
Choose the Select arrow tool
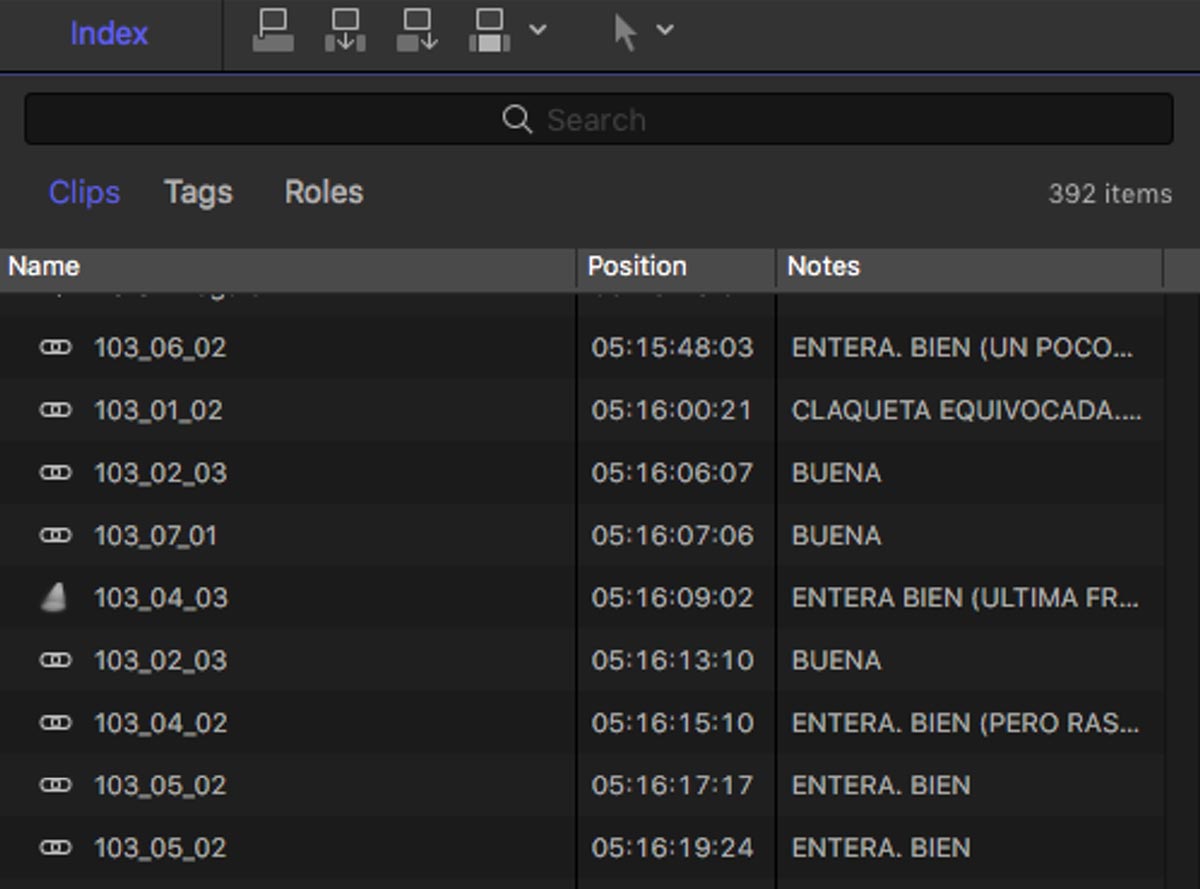[625, 32]
